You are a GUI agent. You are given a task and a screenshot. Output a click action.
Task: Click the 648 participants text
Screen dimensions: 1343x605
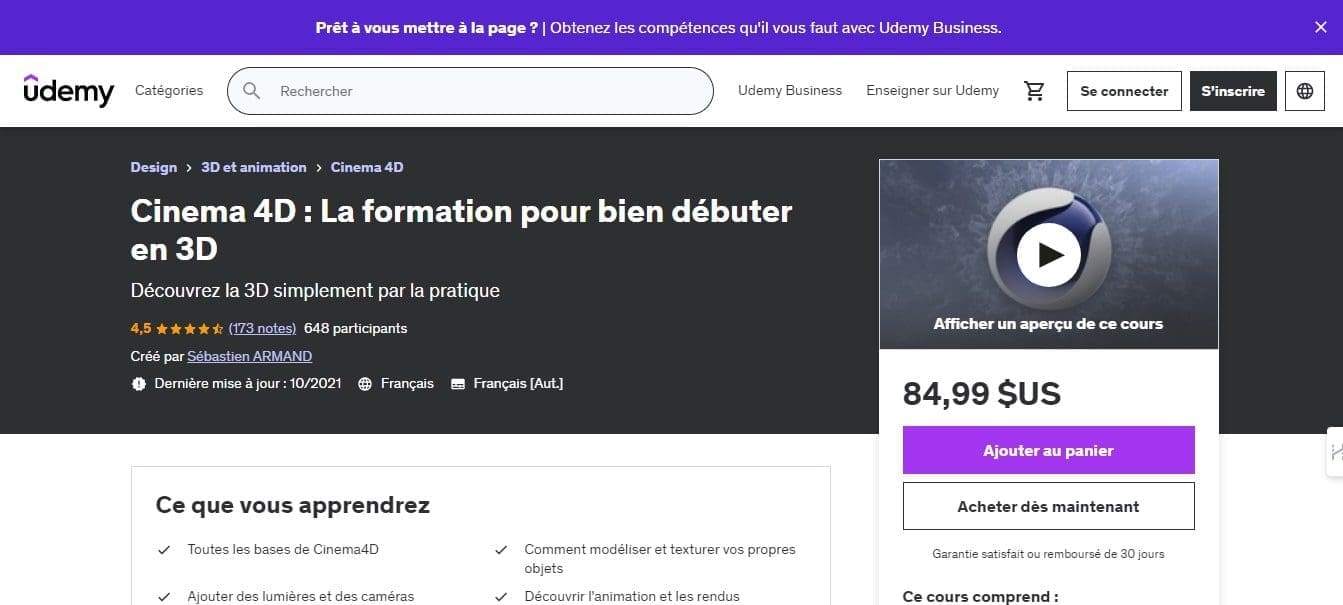pos(356,328)
